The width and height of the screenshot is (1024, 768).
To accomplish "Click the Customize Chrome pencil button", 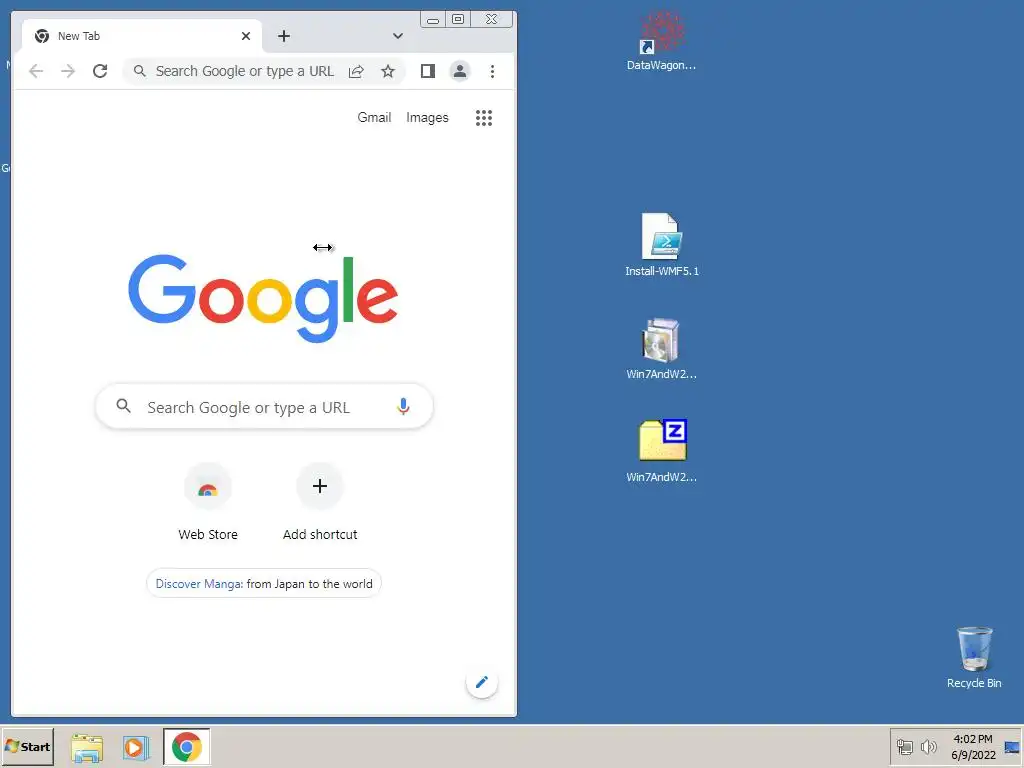I will [x=482, y=682].
